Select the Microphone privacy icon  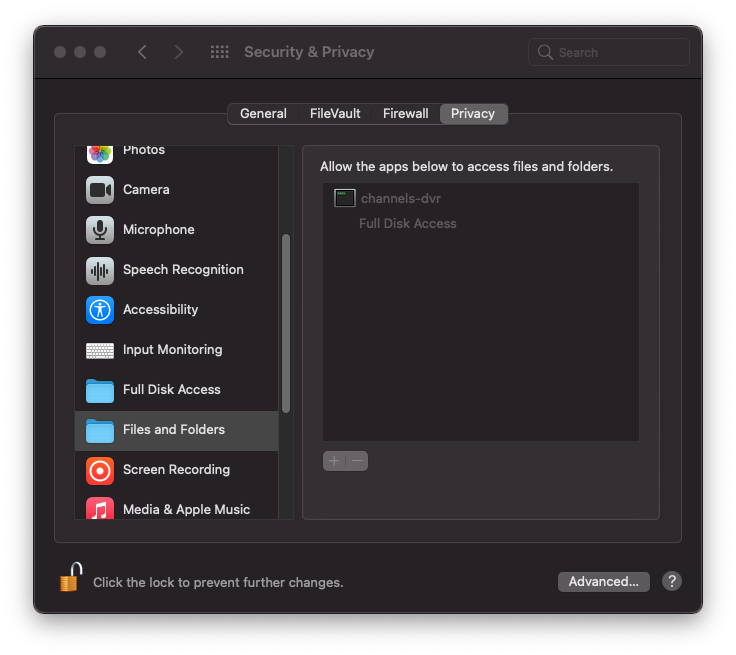100,230
